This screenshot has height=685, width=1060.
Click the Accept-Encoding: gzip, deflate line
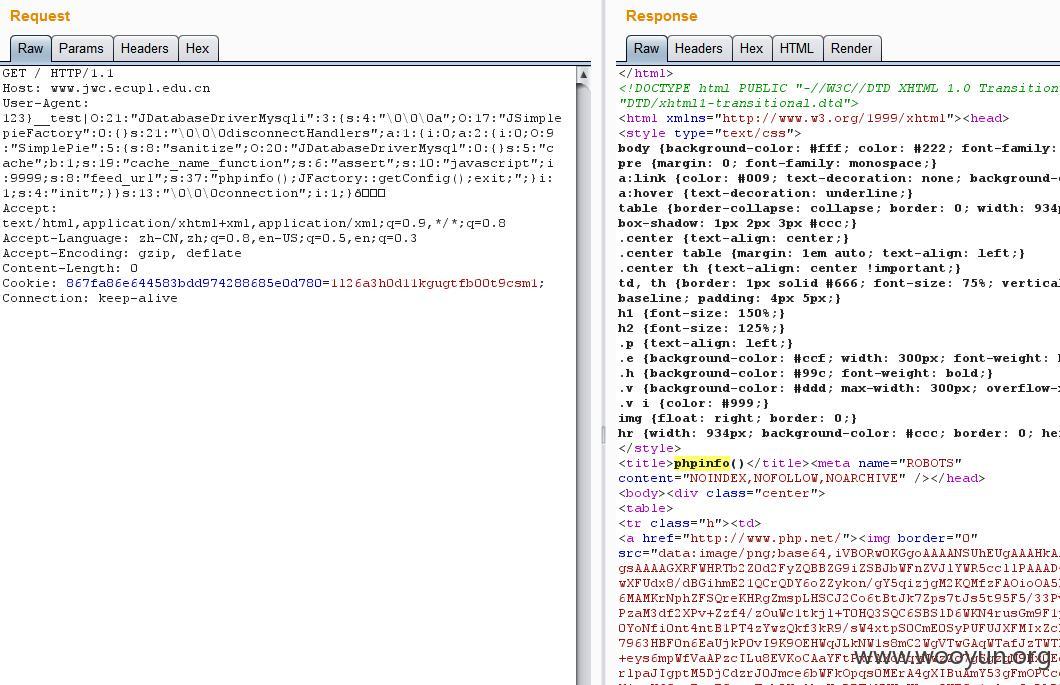[122, 253]
